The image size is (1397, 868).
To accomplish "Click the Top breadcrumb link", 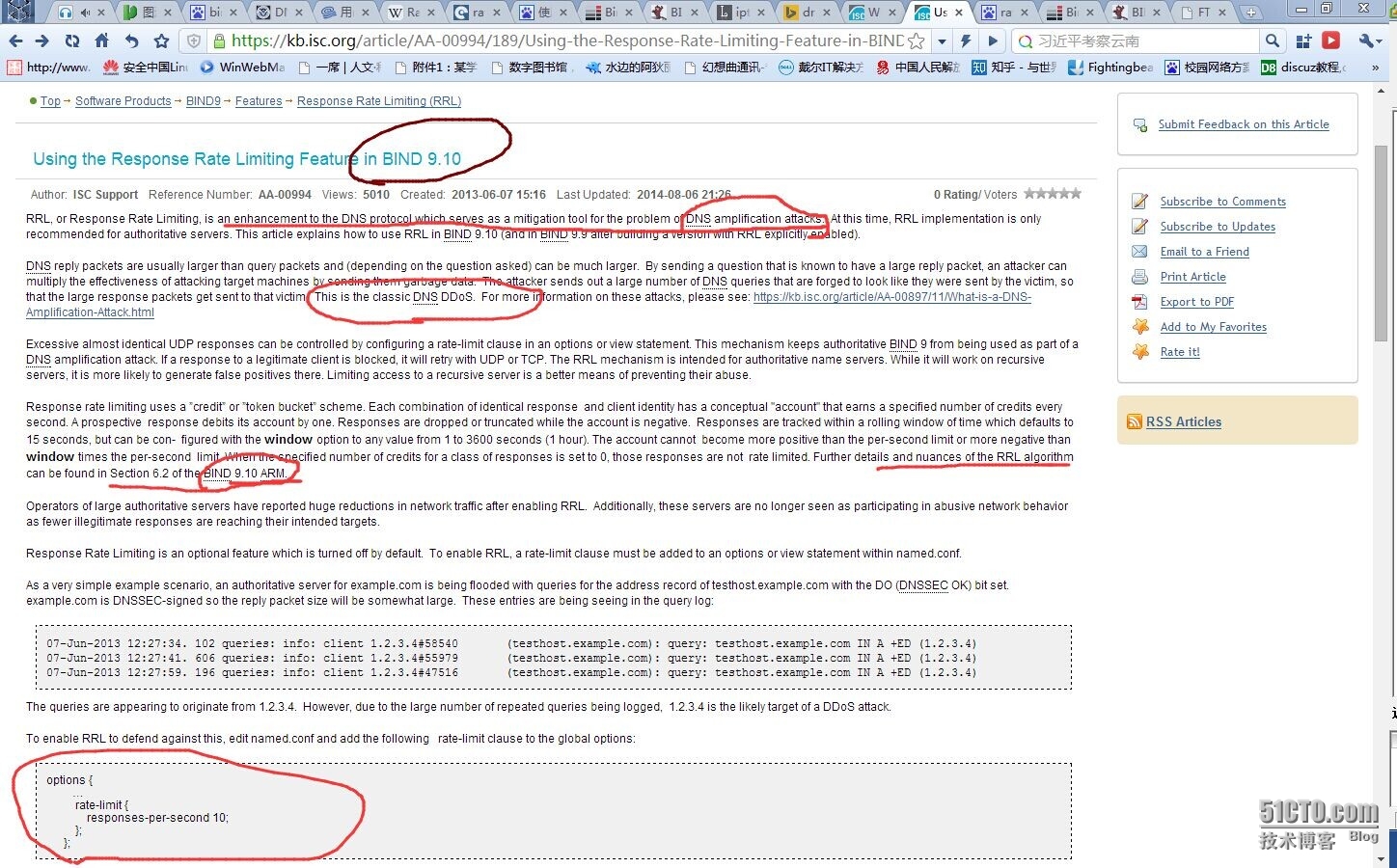I will (x=50, y=101).
